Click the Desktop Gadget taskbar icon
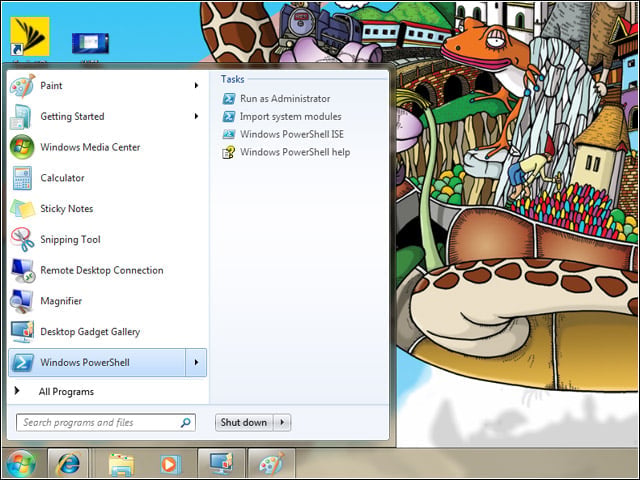Image resolution: width=640 pixels, height=480 pixels. pos(221,464)
